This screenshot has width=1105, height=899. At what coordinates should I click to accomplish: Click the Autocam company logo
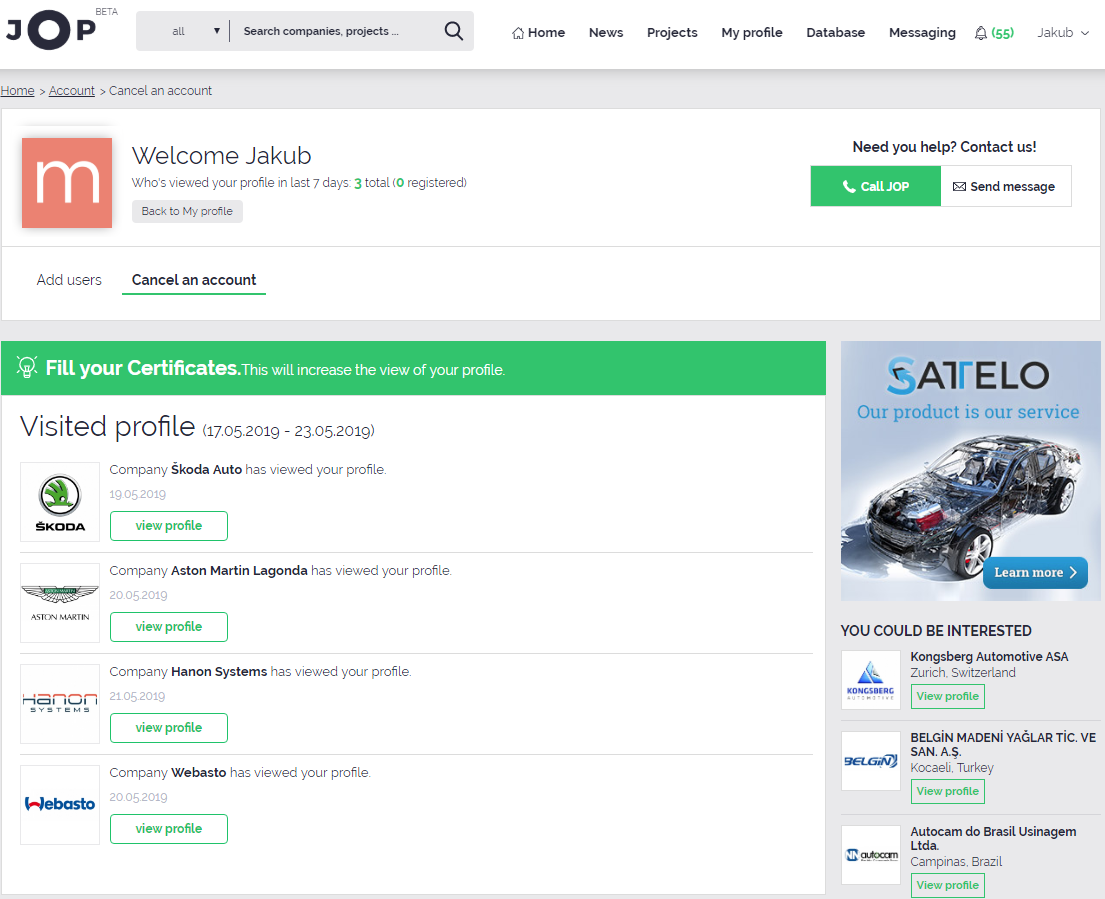click(x=870, y=855)
